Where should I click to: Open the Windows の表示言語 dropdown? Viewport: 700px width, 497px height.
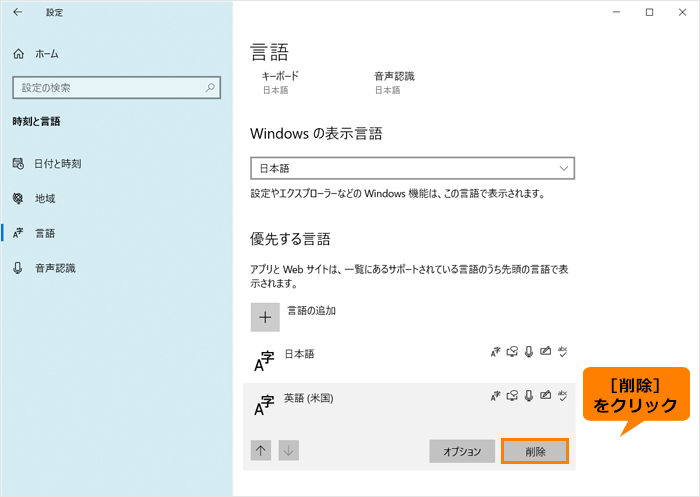click(412, 168)
